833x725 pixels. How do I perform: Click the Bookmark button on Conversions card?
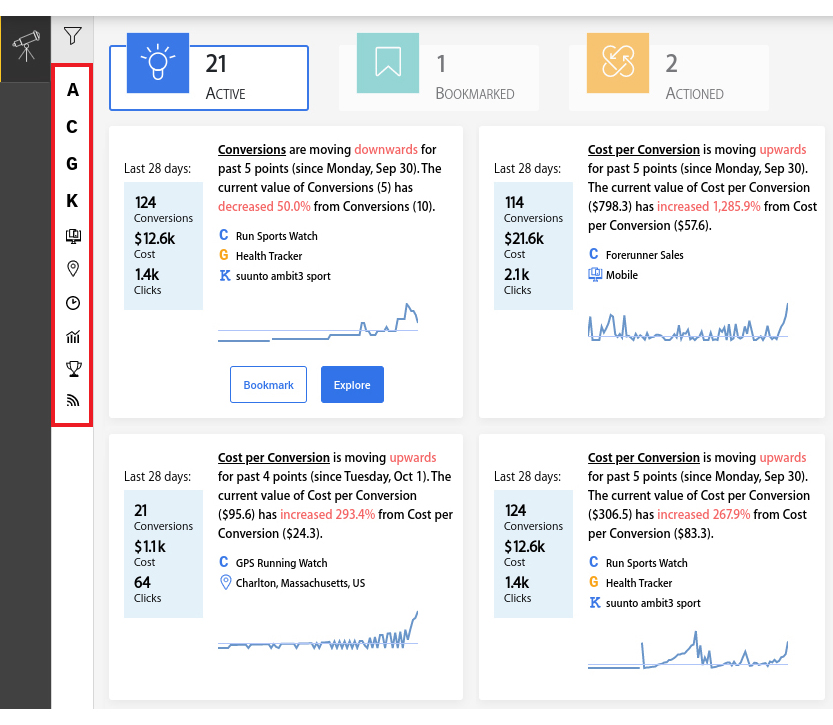pyautogui.click(x=268, y=385)
